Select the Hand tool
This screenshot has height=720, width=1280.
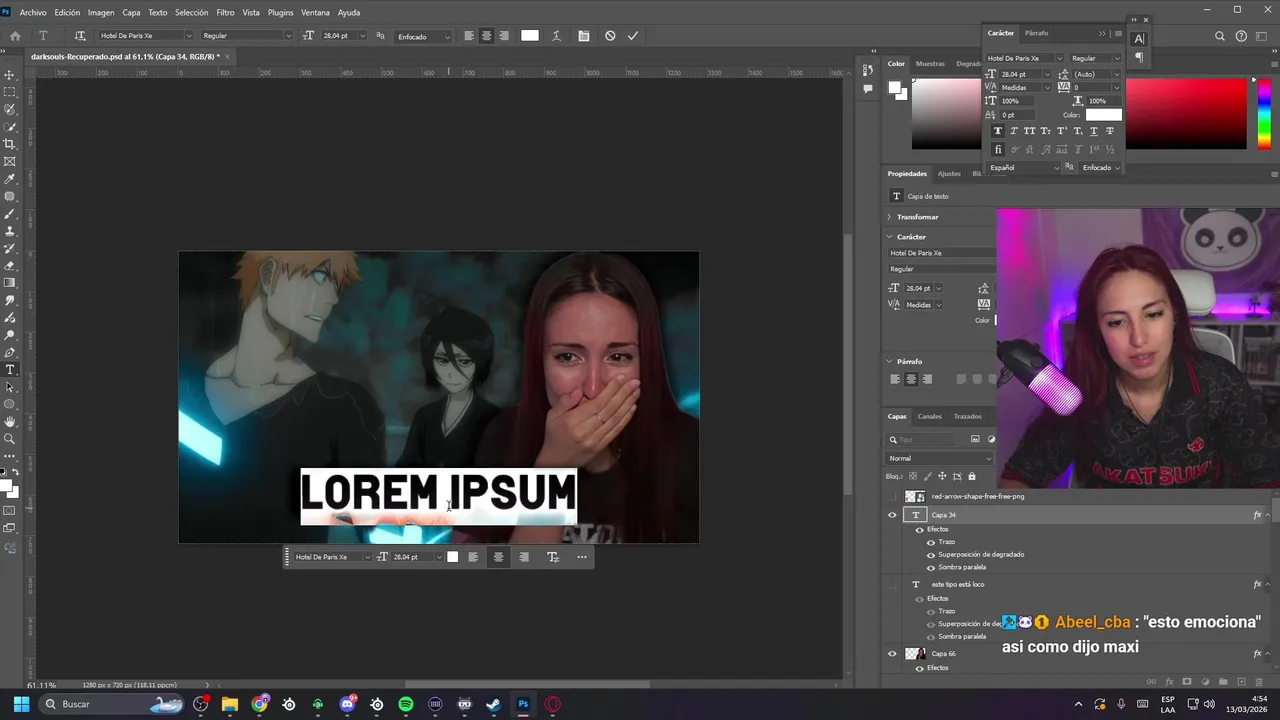(x=10, y=422)
